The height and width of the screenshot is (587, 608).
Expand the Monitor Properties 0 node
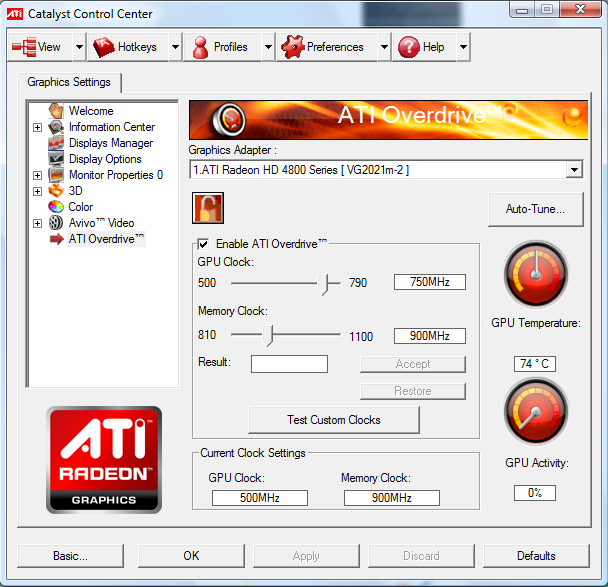pyautogui.click(x=38, y=175)
